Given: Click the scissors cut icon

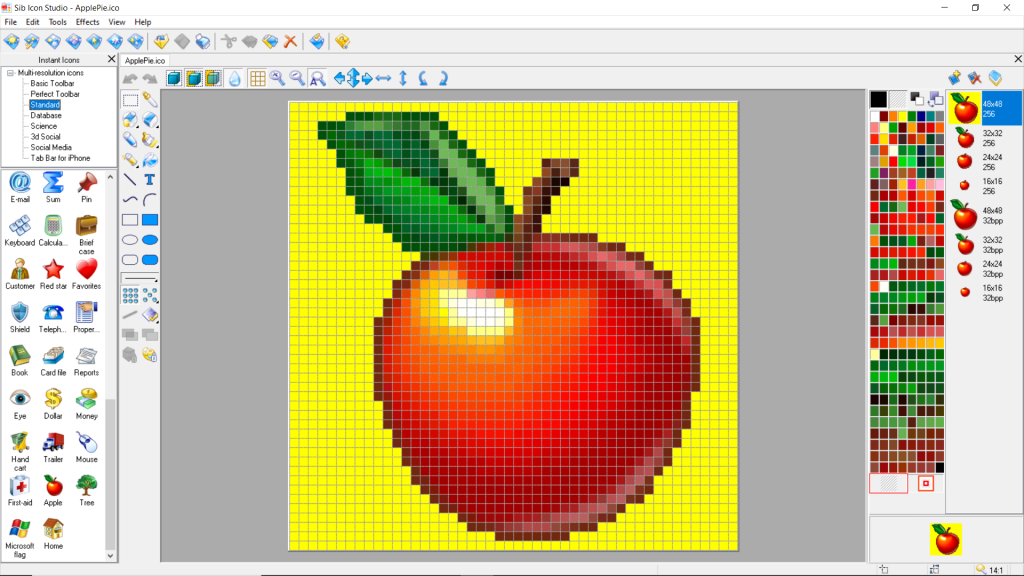Looking at the screenshot, I should (228, 41).
